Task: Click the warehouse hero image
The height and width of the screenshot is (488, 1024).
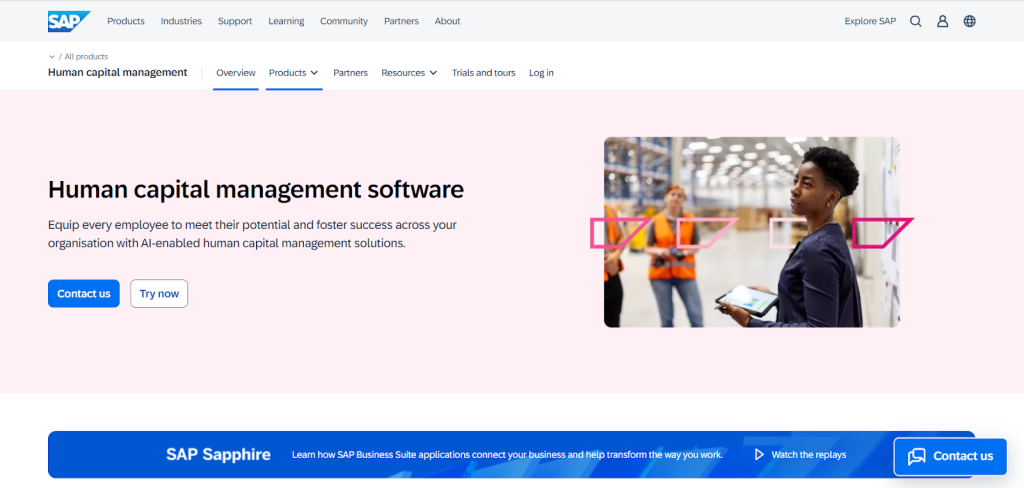Action: click(x=751, y=232)
